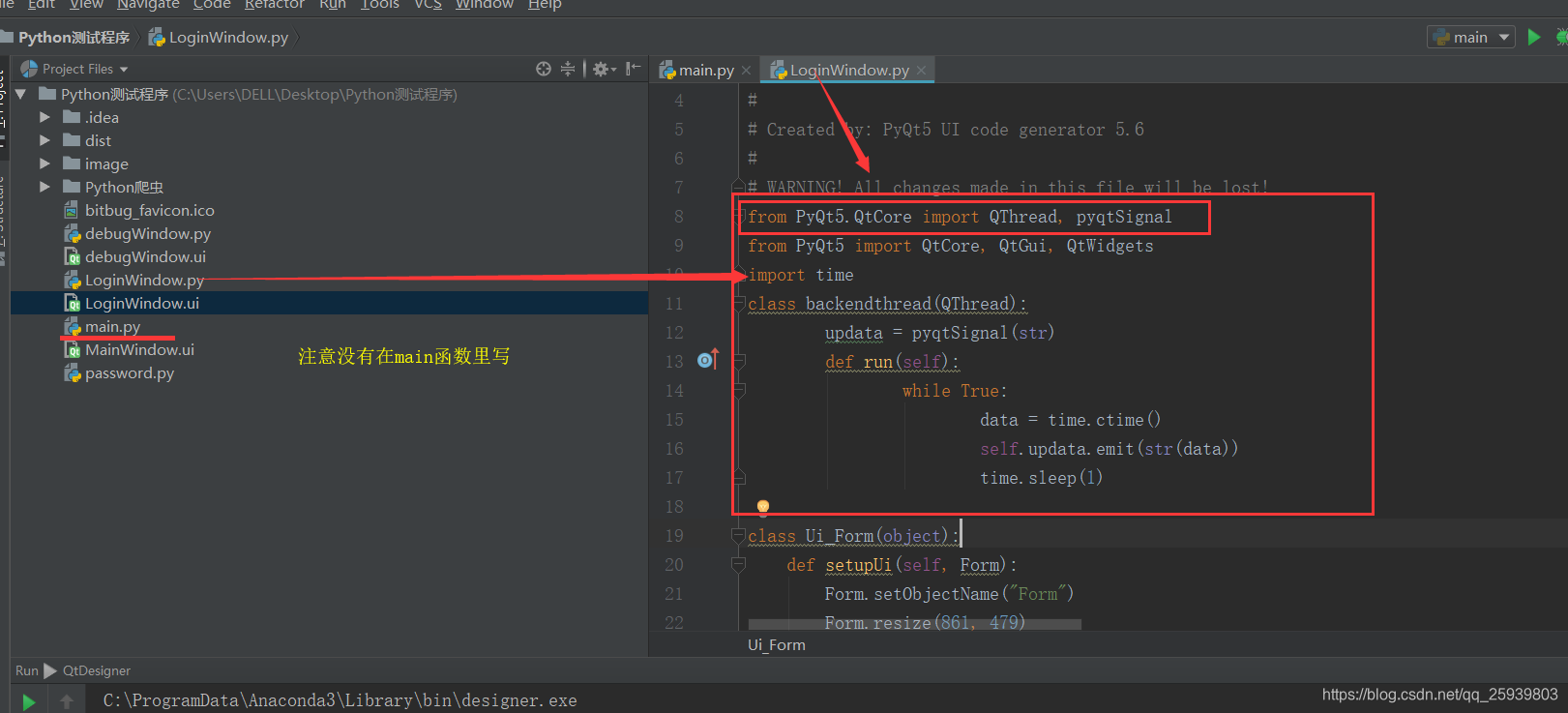The height and width of the screenshot is (713, 1568).
Task: Expand the dist folder
Action: pos(44,140)
